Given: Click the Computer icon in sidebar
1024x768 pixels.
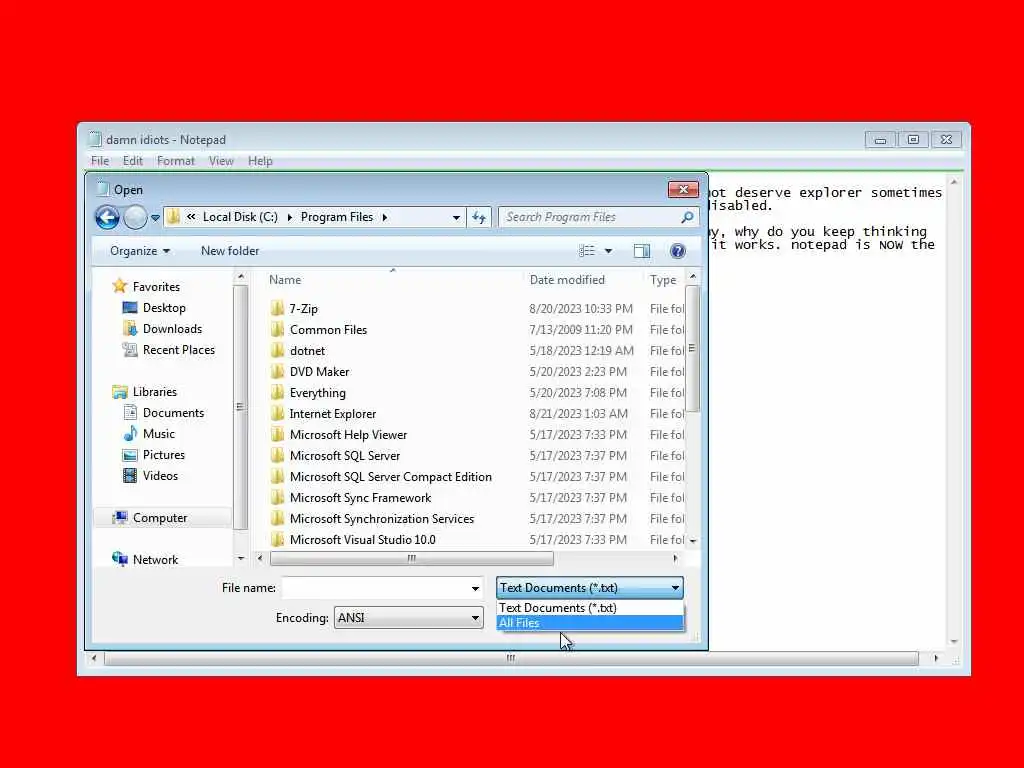Looking at the screenshot, I should pyautogui.click(x=120, y=517).
